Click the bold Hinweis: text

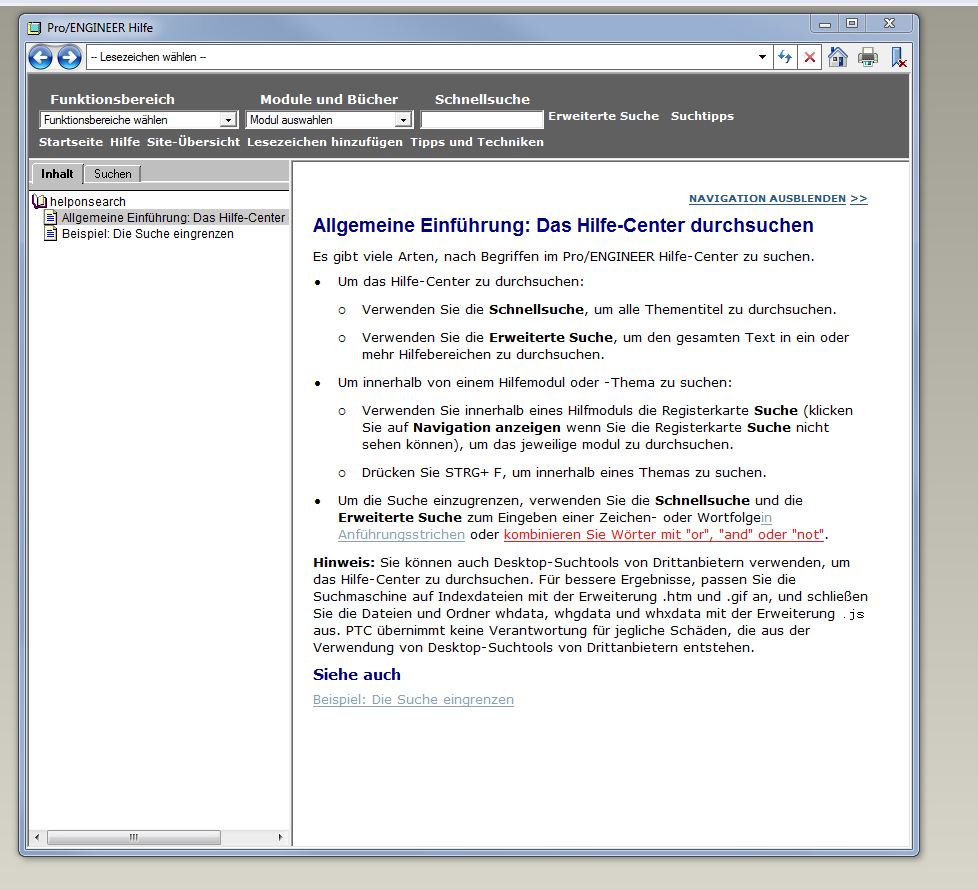(x=344, y=563)
